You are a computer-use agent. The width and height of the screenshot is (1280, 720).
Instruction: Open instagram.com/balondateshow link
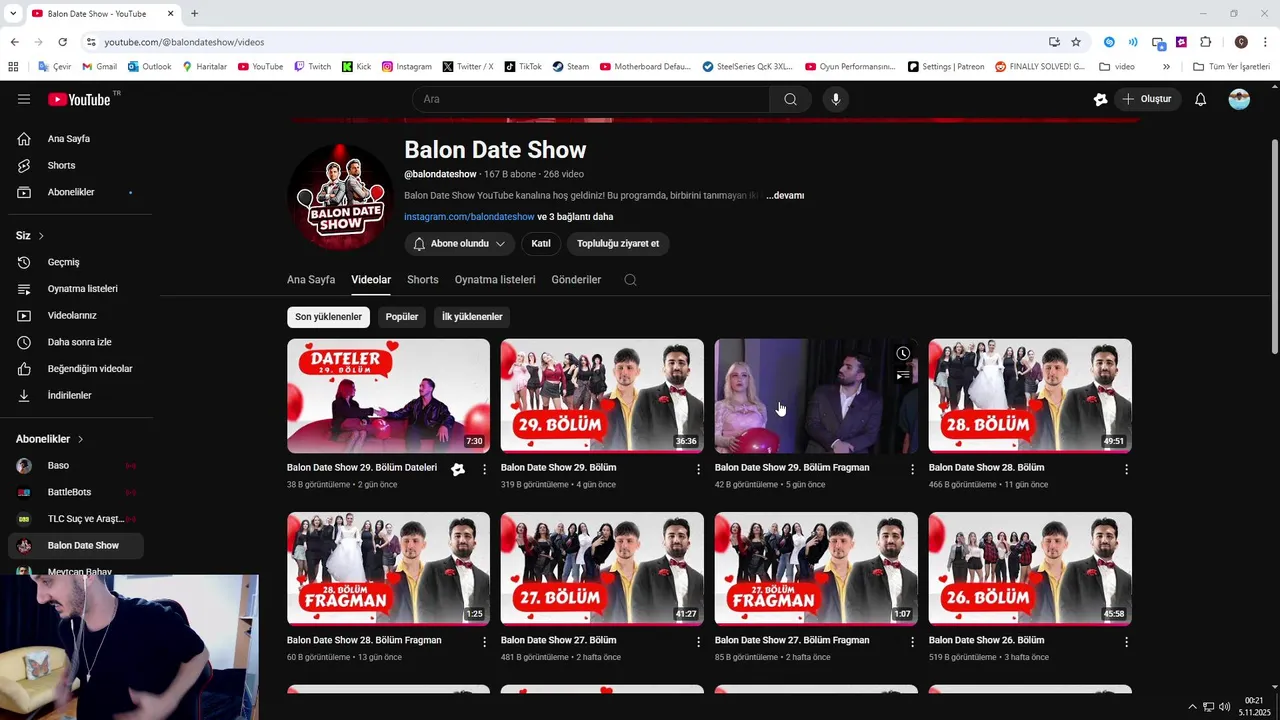pos(469,217)
